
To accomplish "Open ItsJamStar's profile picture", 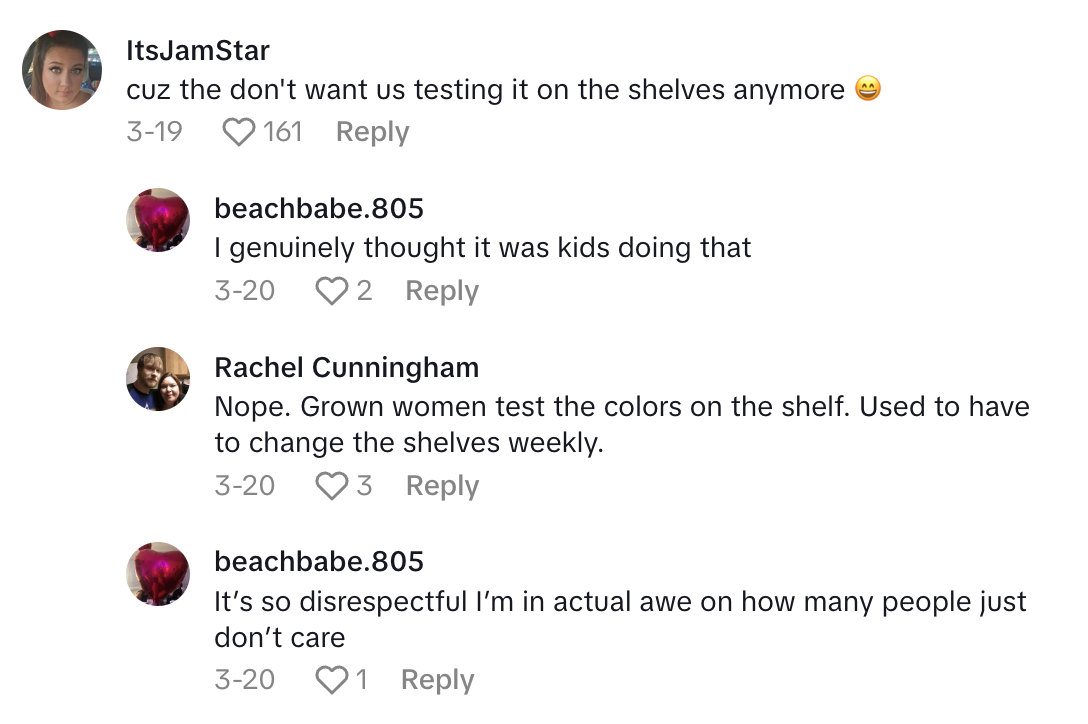I will [x=62, y=69].
